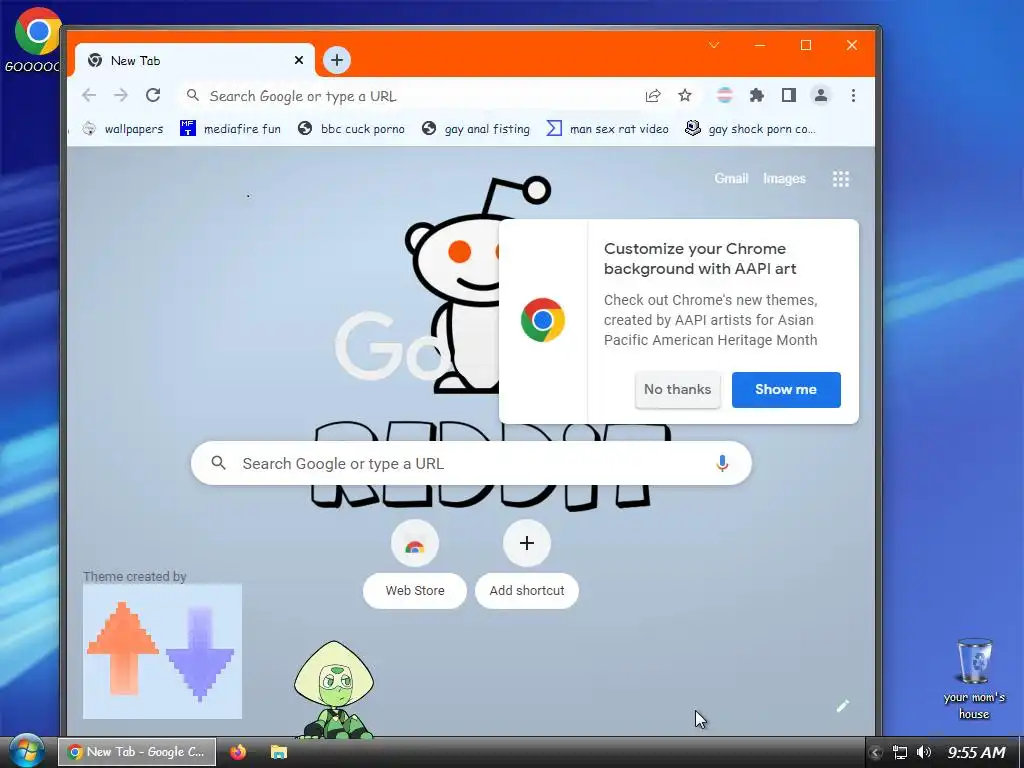Open the volume speaker tray icon
1024x768 pixels.
pos(923,752)
